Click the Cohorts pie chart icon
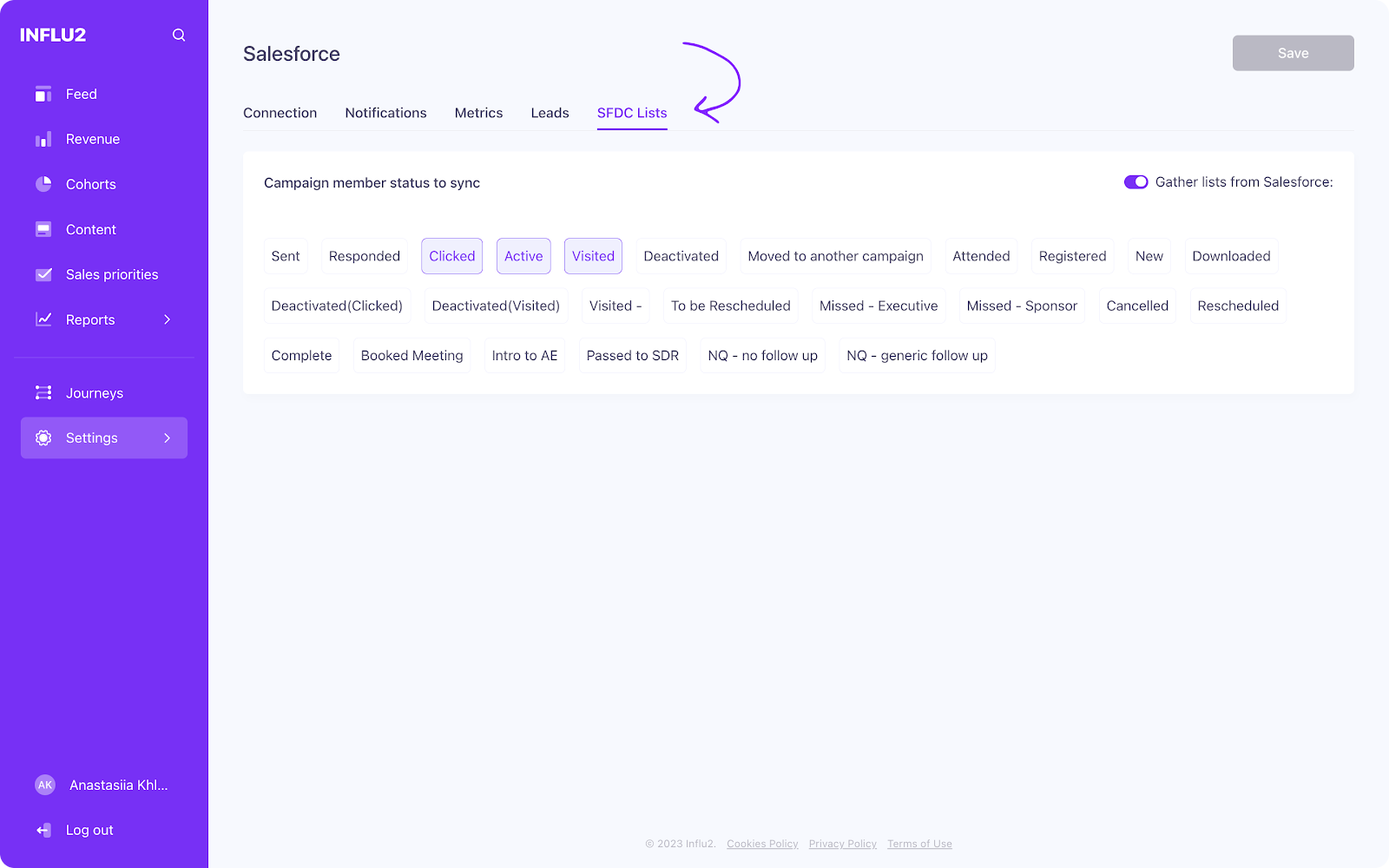This screenshot has width=1389, height=868. pyautogui.click(x=43, y=184)
